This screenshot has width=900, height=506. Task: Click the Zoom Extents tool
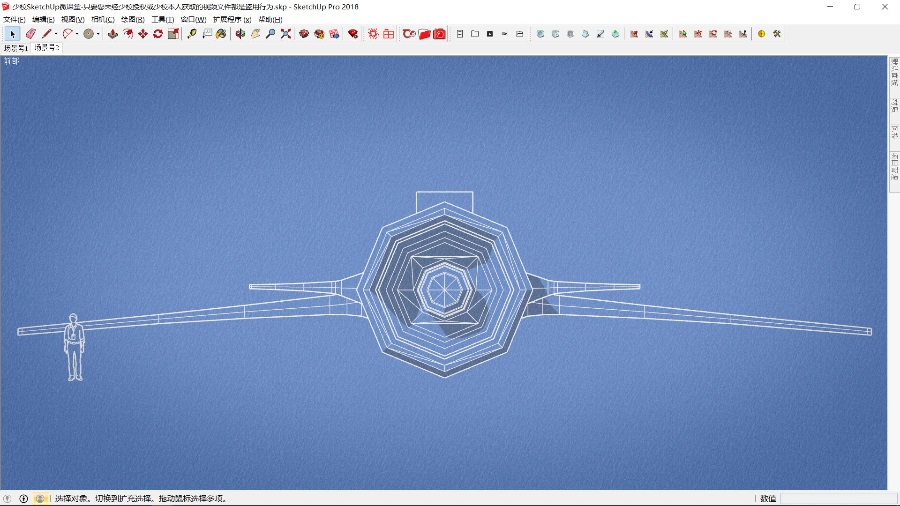tap(286, 34)
